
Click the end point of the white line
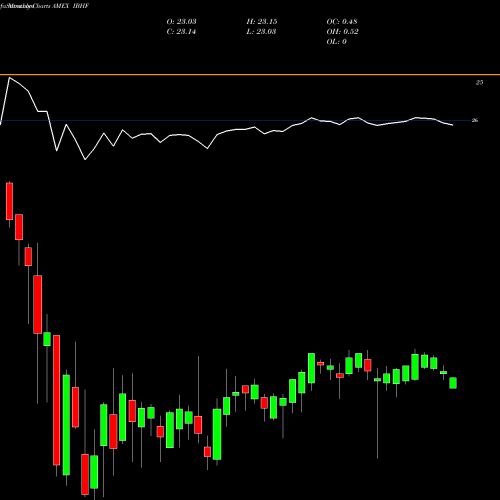(453, 125)
